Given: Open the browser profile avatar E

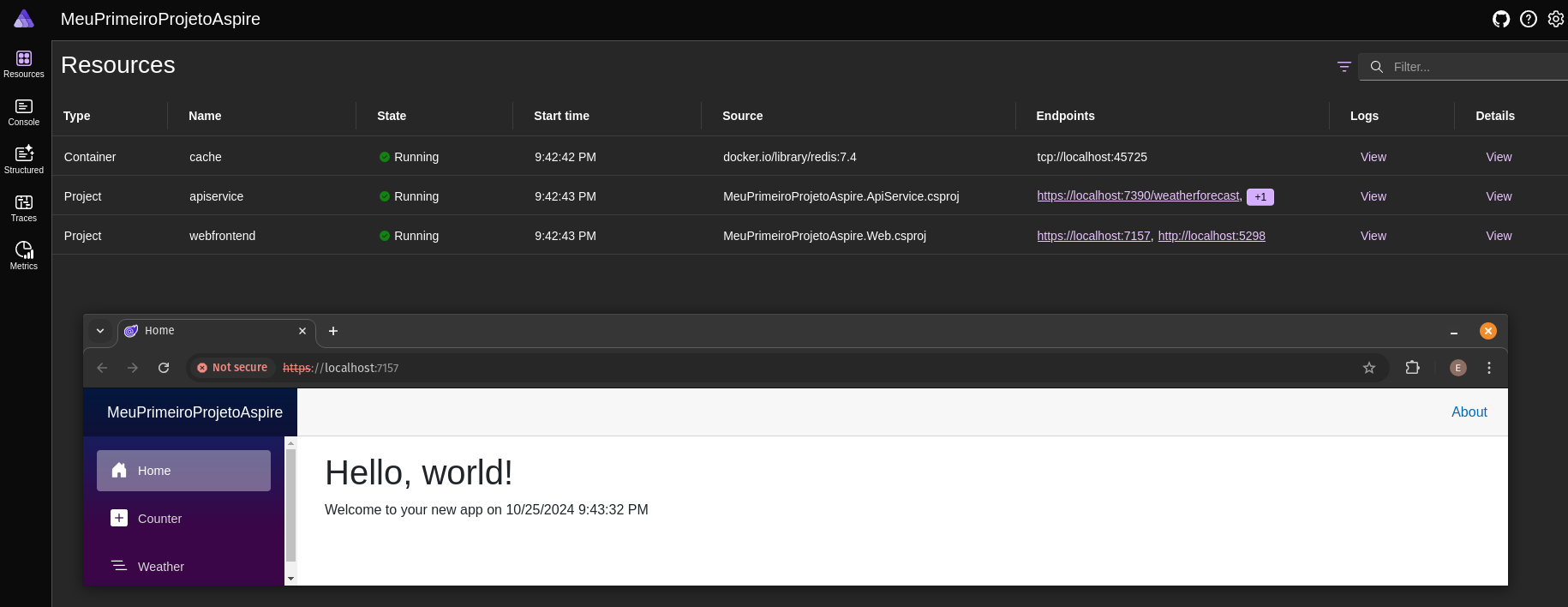Looking at the screenshot, I should pyautogui.click(x=1458, y=368).
